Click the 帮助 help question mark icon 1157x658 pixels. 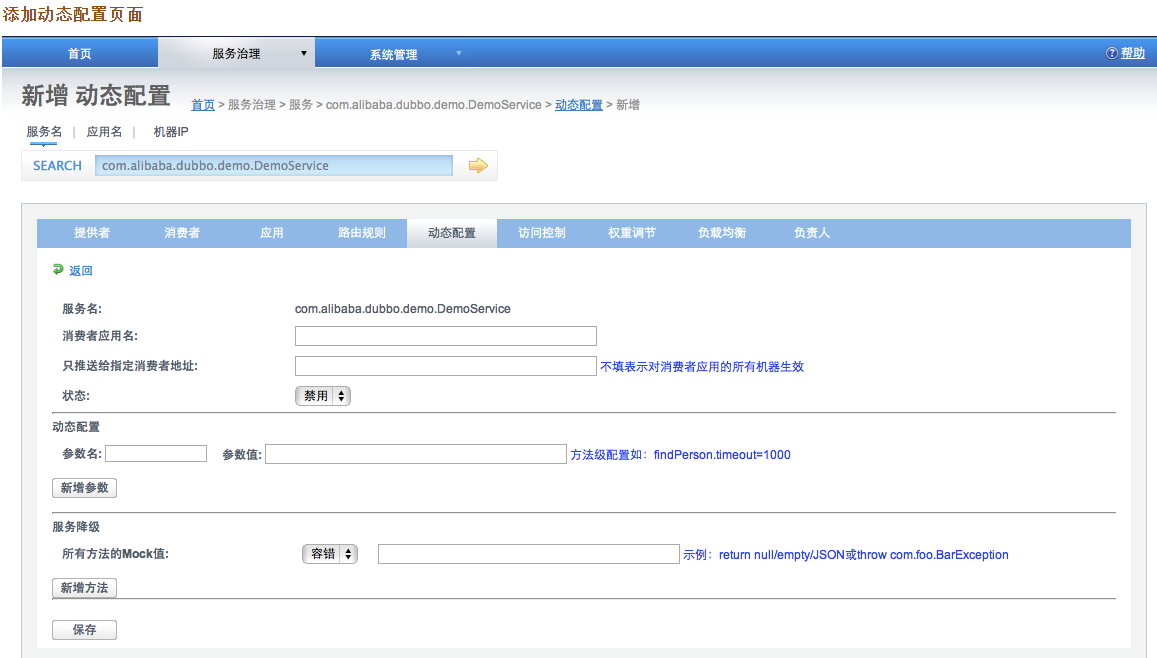(x=1111, y=54)
